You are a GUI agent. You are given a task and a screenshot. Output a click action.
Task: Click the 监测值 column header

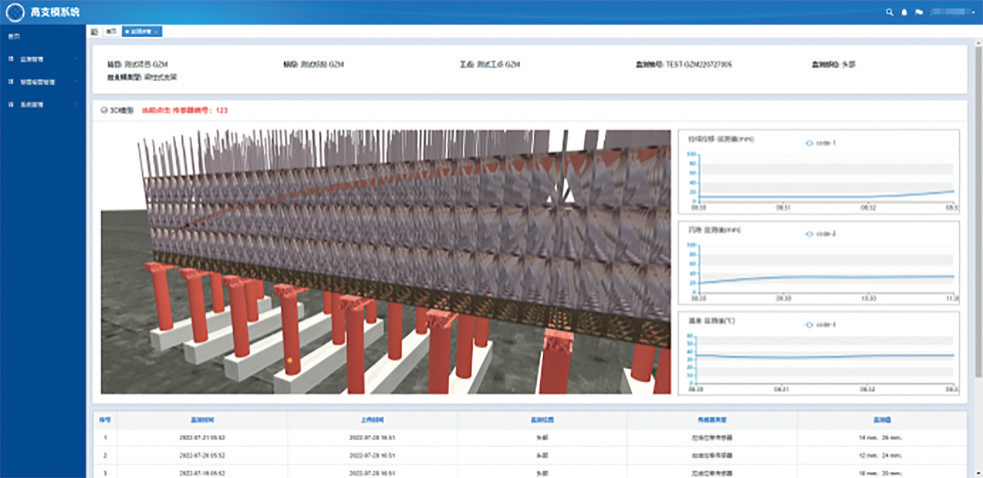[x=882, y=420]
